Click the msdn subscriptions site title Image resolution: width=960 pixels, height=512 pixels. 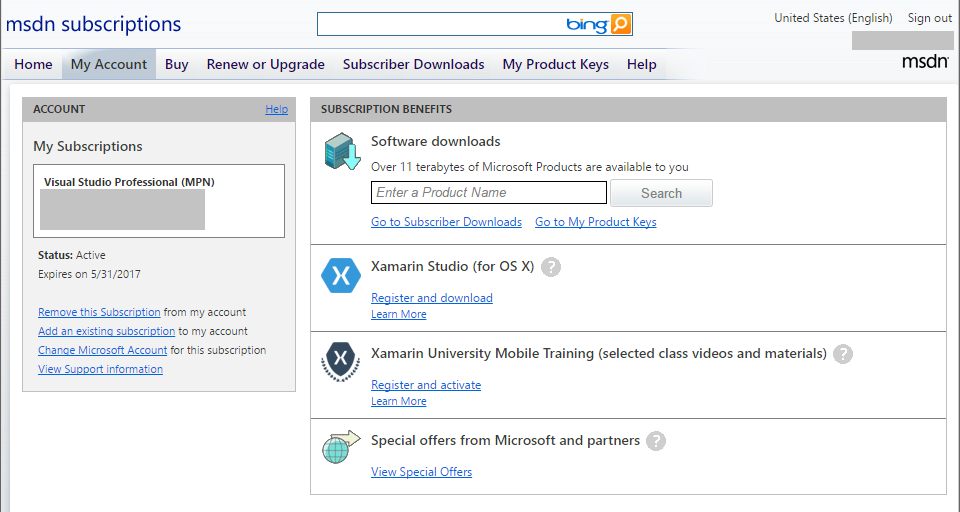click(x=93, y=24)
